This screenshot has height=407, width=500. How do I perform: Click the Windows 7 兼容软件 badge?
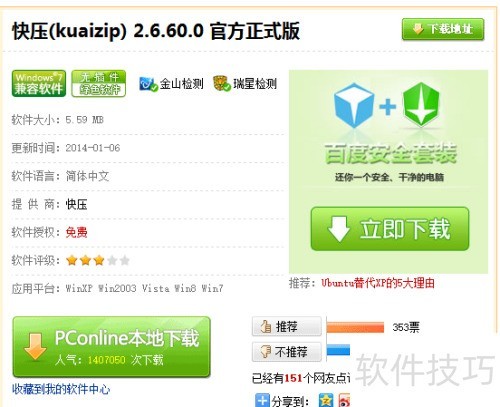coord(39,83)
